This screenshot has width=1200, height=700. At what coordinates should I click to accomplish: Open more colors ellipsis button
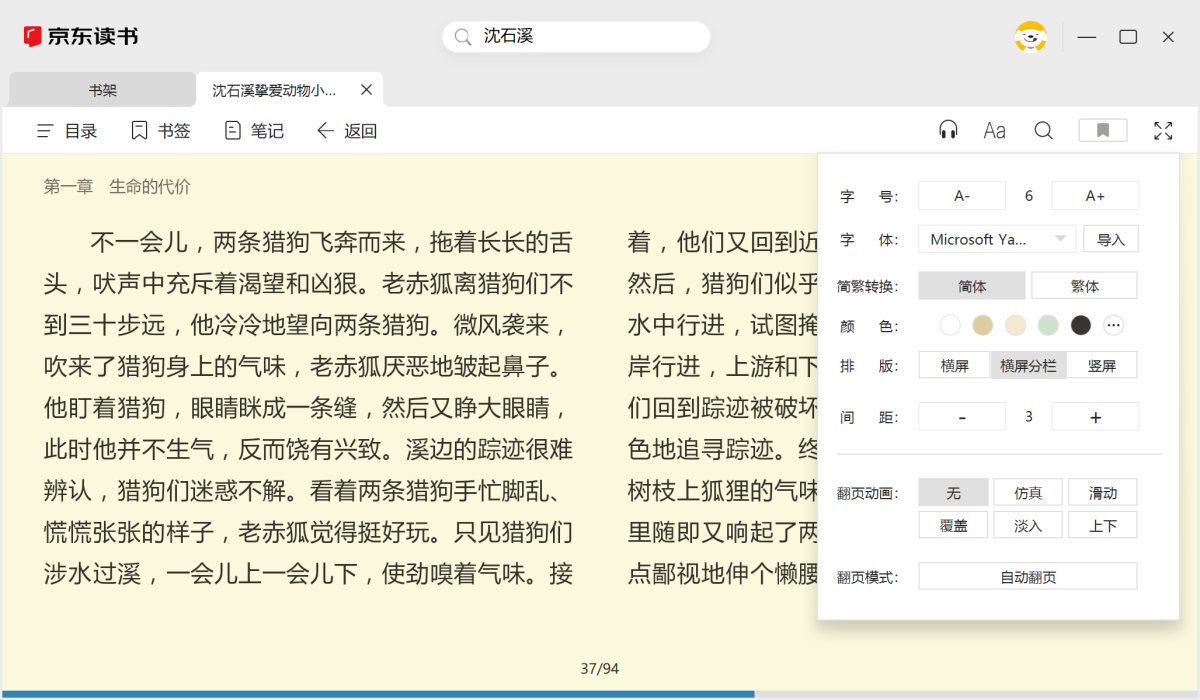click(x=1113, y=325)
